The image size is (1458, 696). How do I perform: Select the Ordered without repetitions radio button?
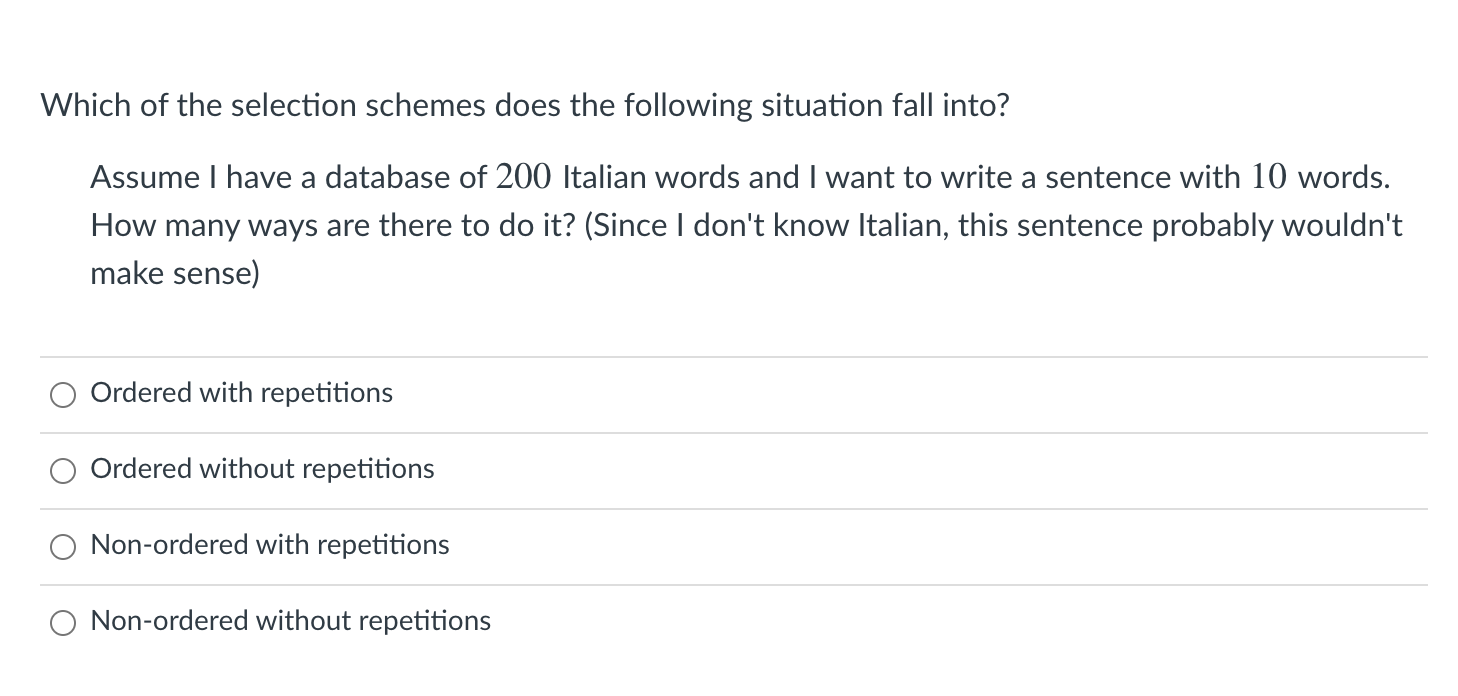click(62, 470)
